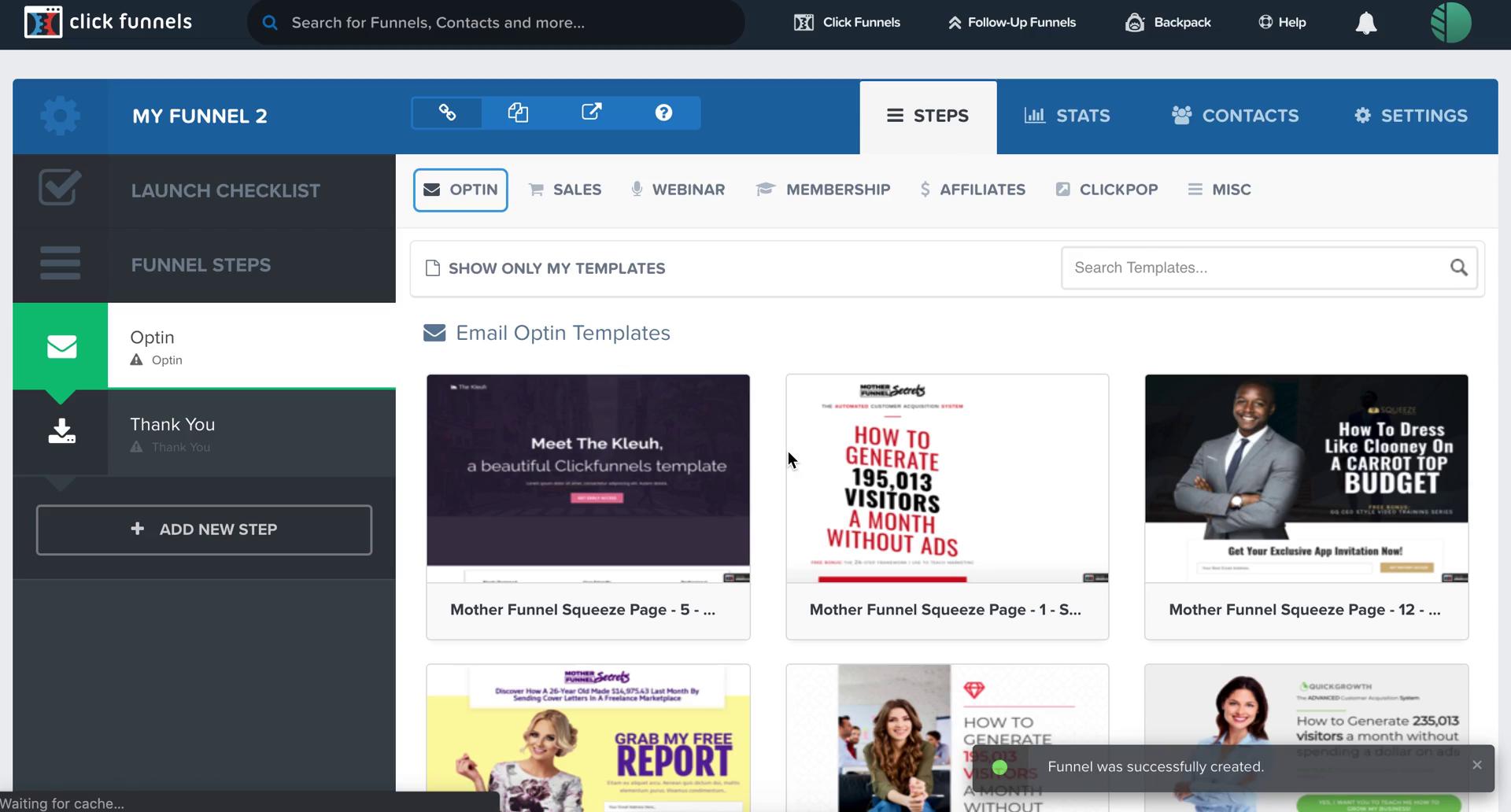Click MY FUNNEL 2 title

click(x=200, y=116)
